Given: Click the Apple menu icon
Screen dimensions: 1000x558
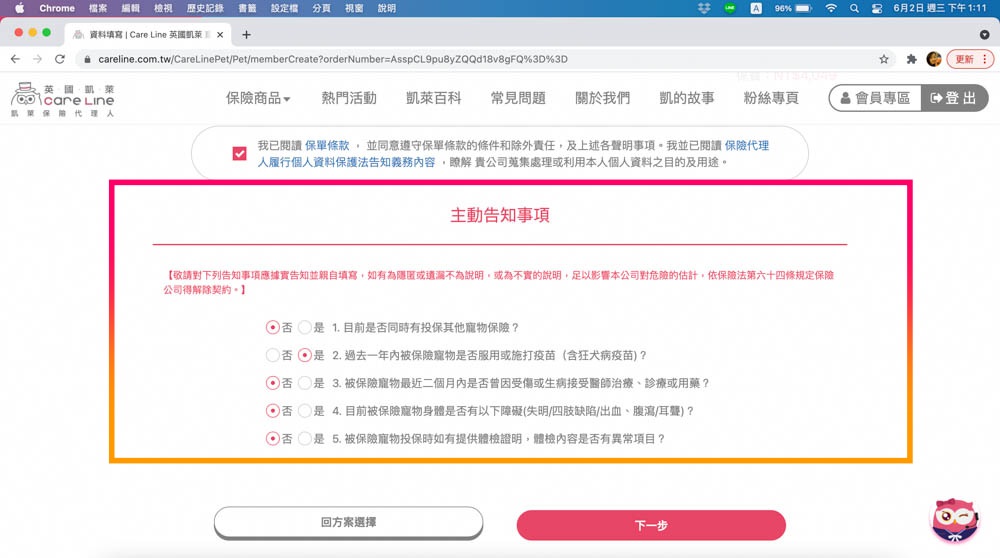Looking at the screenshot, I should 19,8.
